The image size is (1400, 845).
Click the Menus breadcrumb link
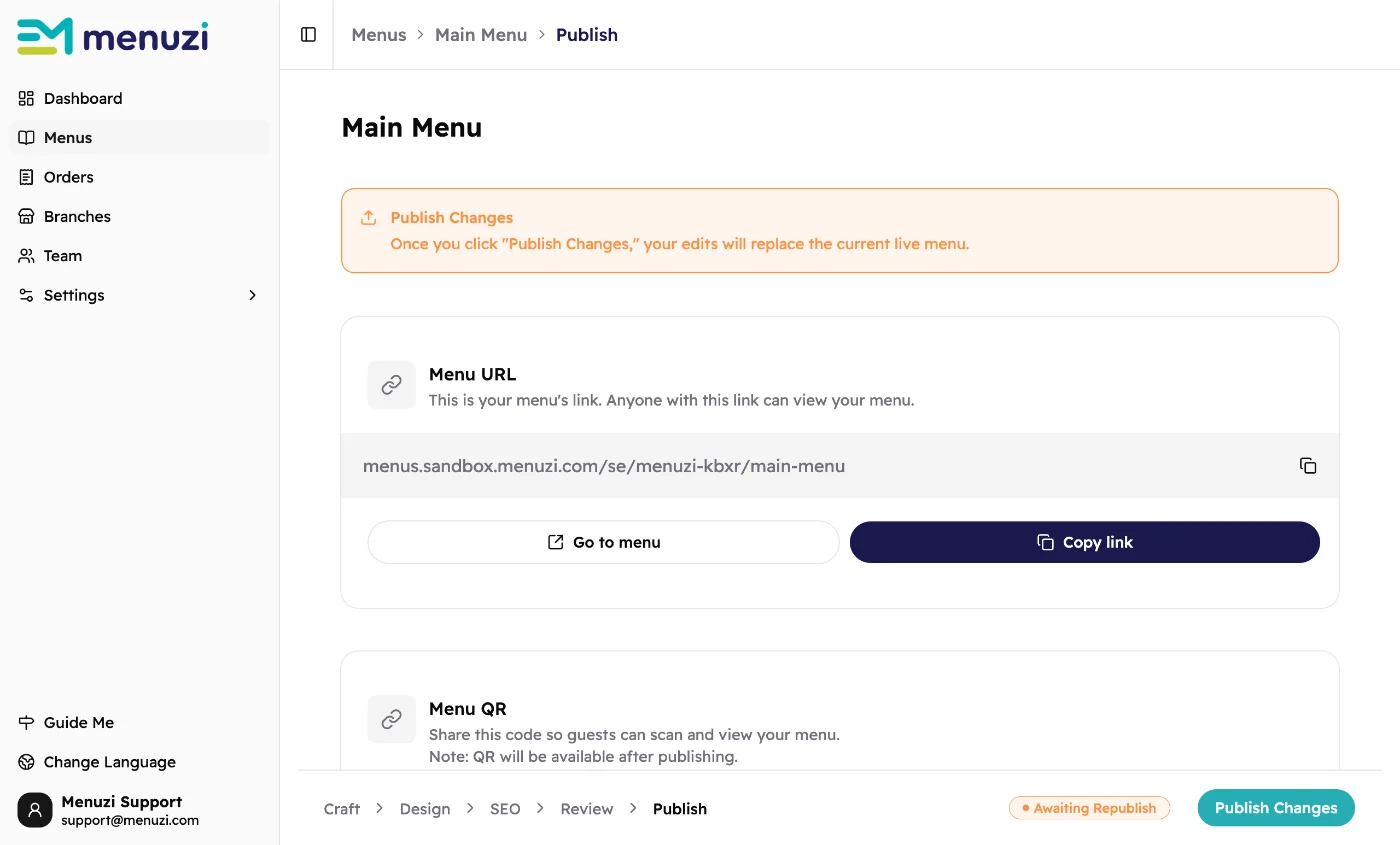tap(379, 35)
